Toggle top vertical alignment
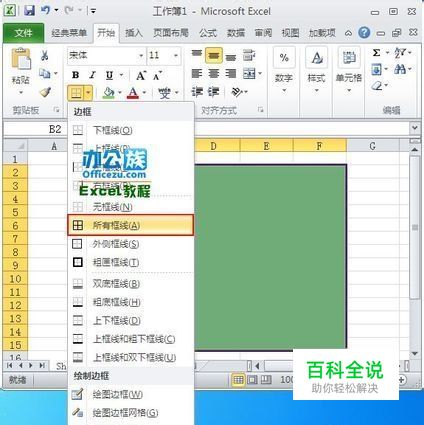Screen dimensions: 424x425 (197, 55)
